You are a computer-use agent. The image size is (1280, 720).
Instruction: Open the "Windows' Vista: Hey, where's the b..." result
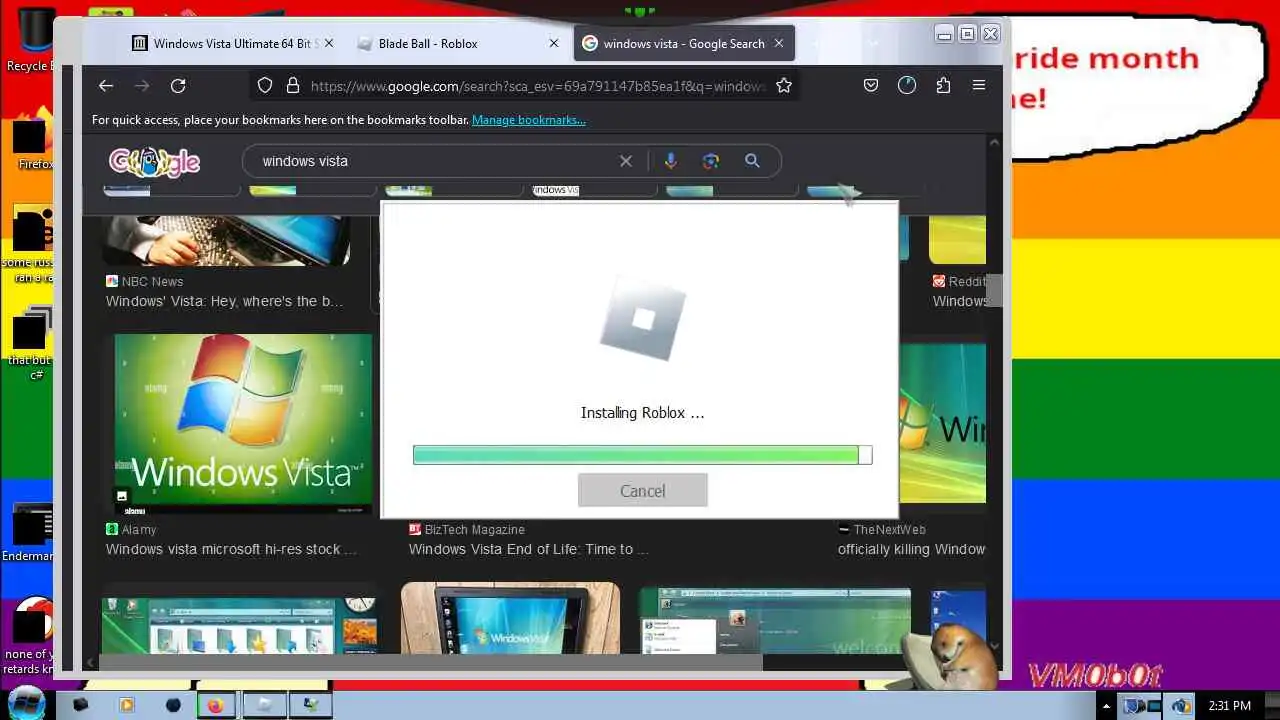[225, 301]
